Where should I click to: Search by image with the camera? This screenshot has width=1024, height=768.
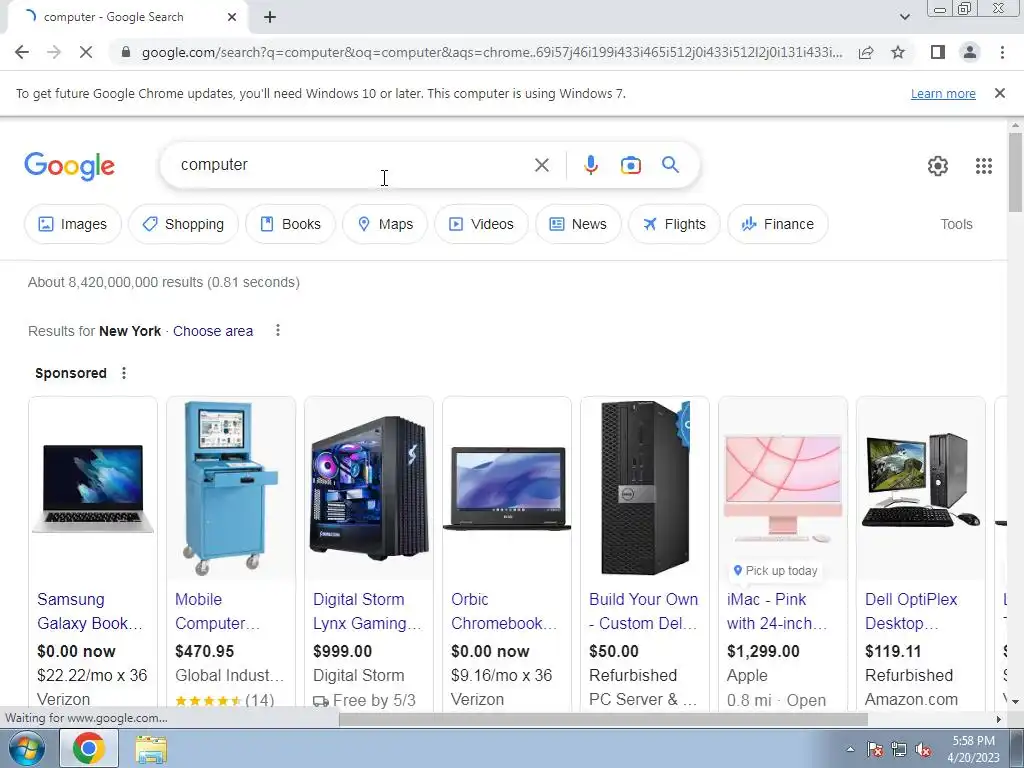click(630, 165)
